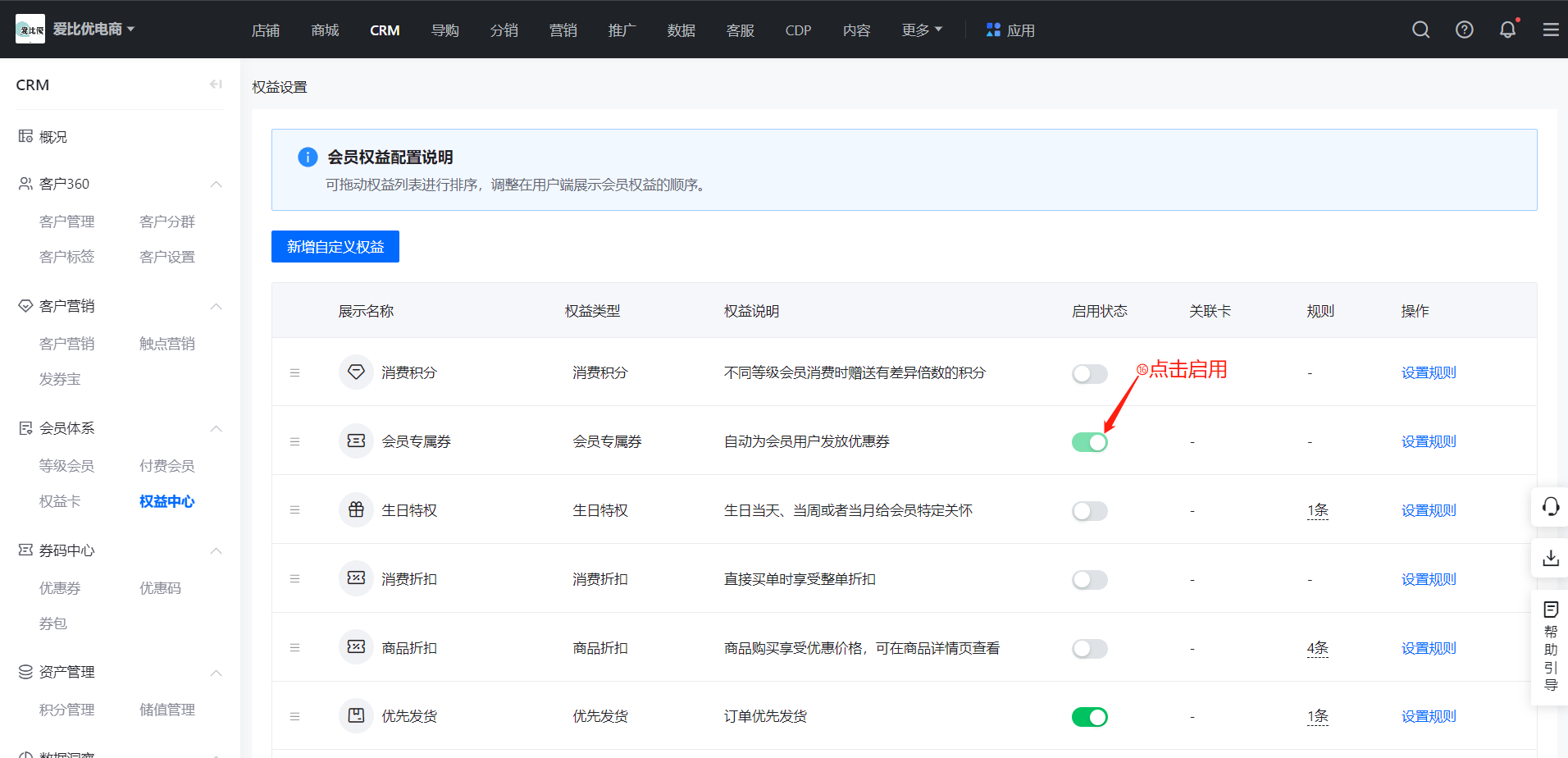
Task: Open the 爱比优电商 store dropdown
Action: [x=94, y=30]
